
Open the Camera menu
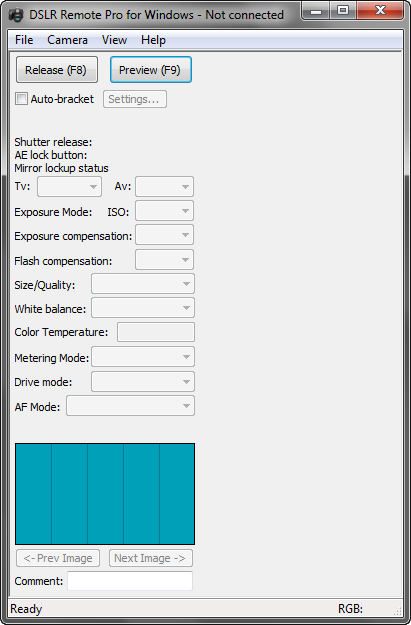(67, 40)
